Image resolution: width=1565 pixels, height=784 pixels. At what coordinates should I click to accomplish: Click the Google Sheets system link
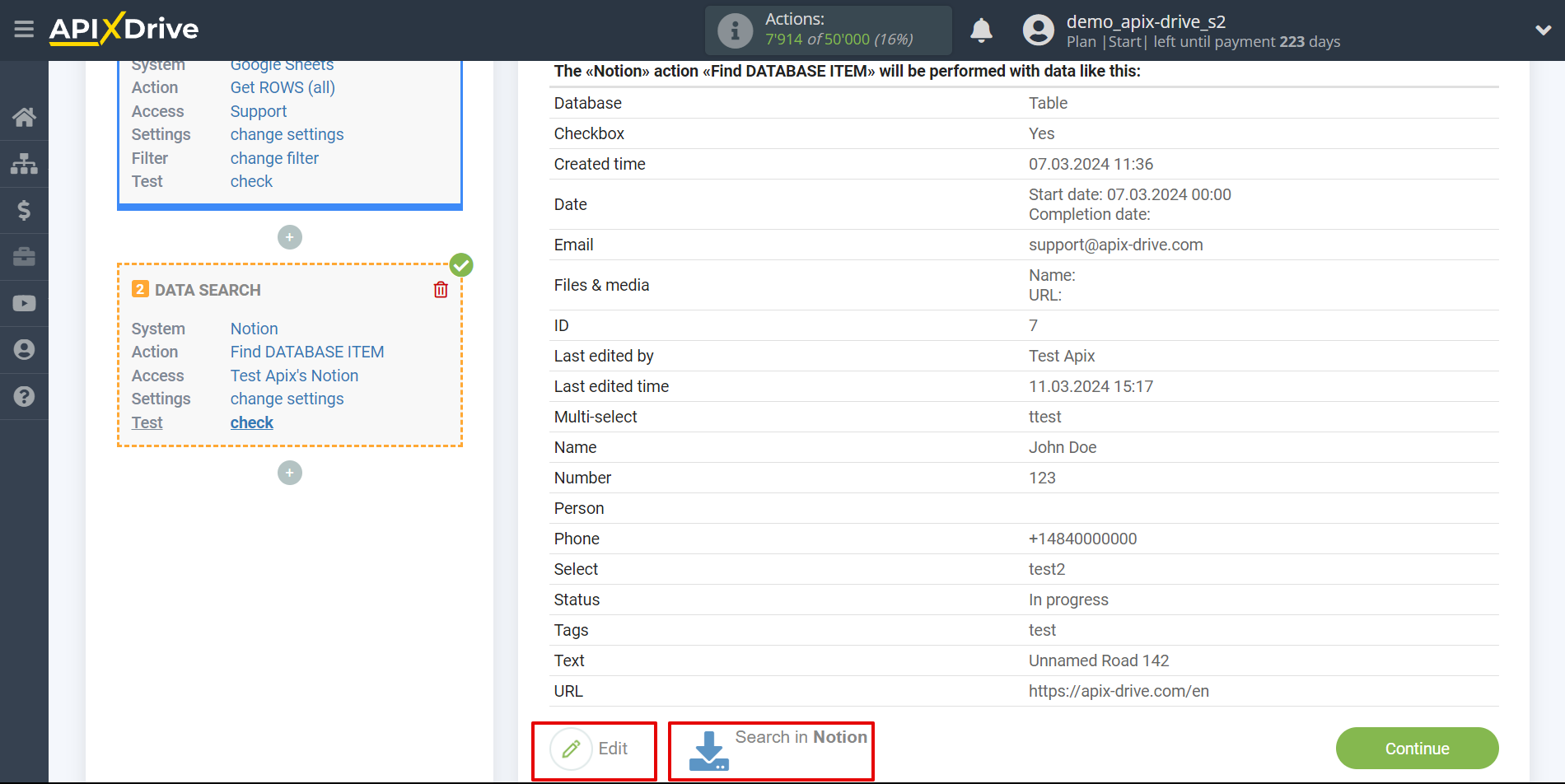[282, 65]
